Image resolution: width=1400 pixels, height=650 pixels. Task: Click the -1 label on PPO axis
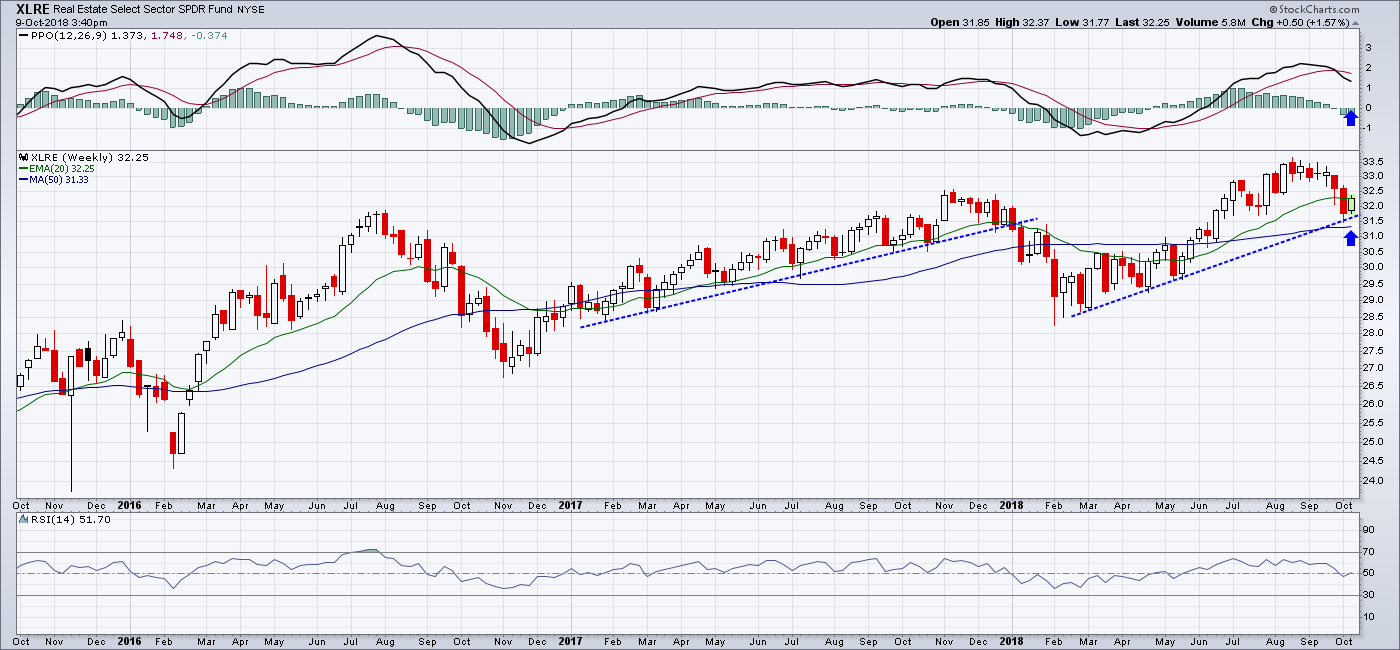(1367, 127)
